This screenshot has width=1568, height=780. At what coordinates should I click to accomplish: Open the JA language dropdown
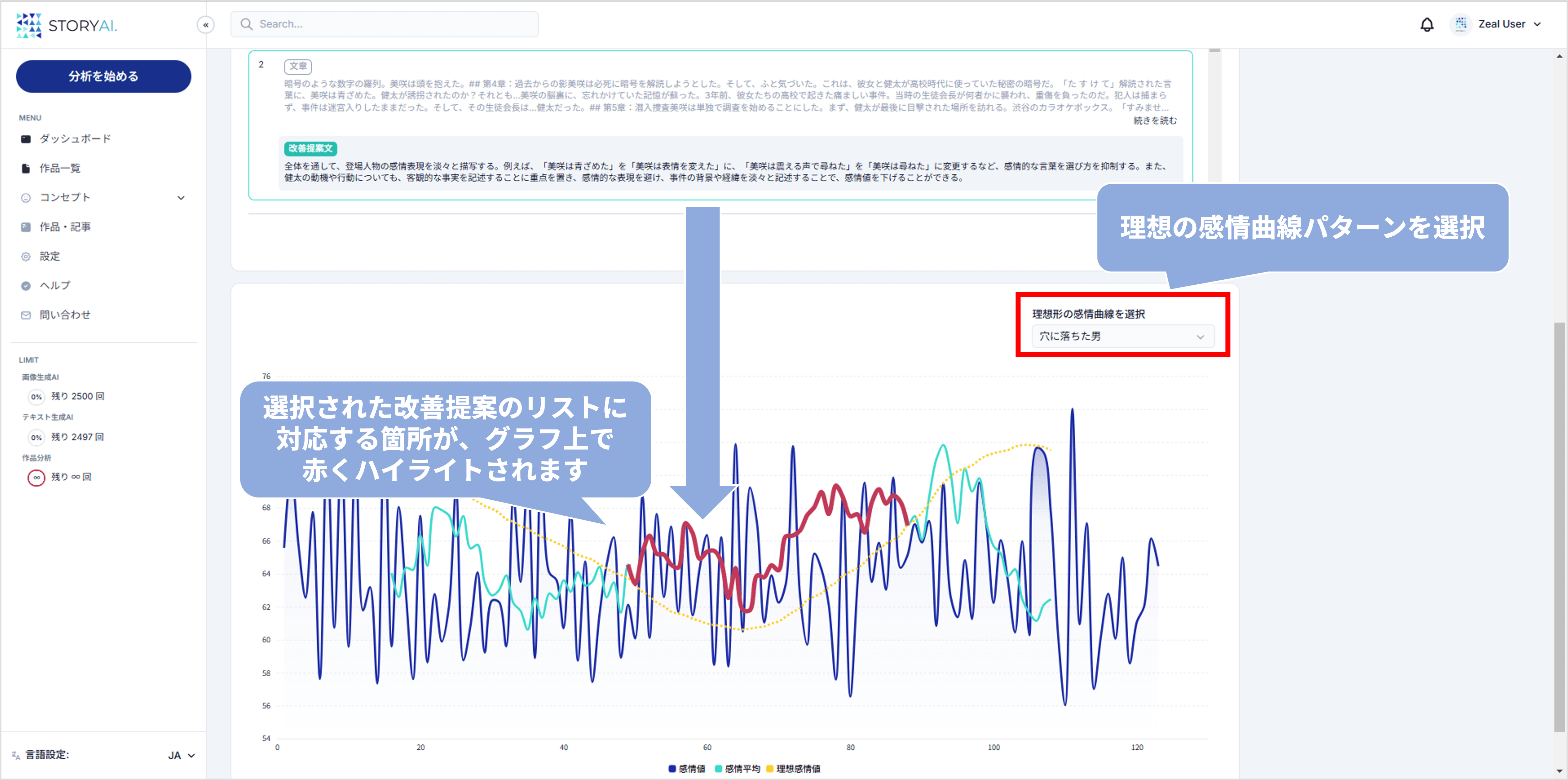tap(181, 755)
